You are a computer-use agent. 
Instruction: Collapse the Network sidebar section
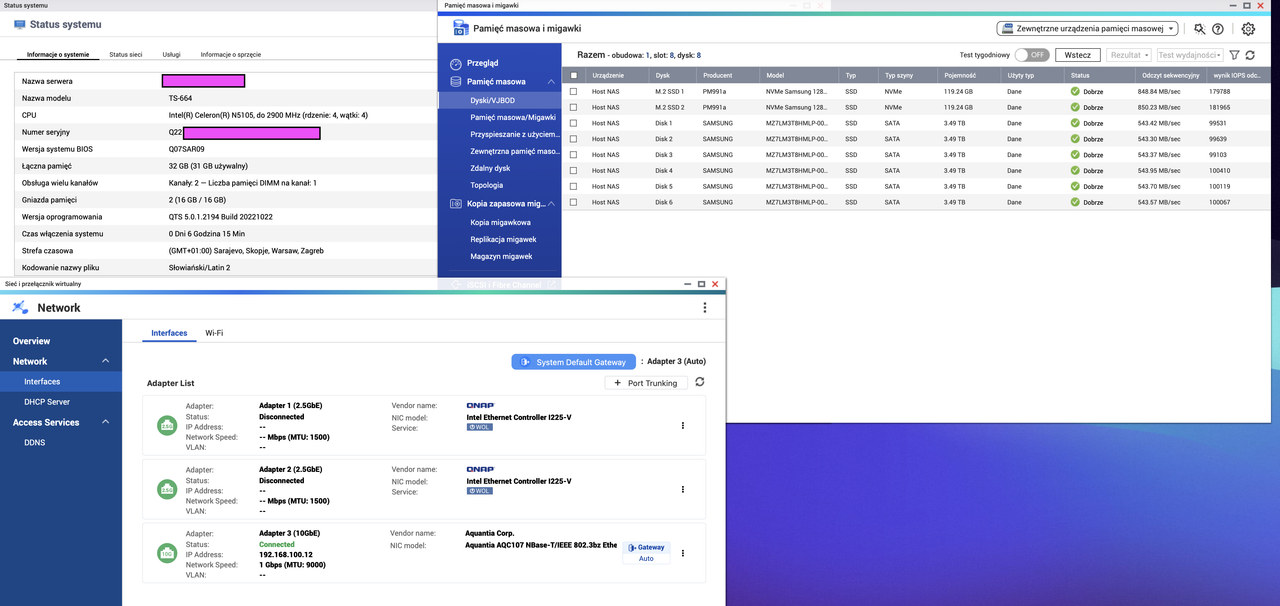coord(106,361)
